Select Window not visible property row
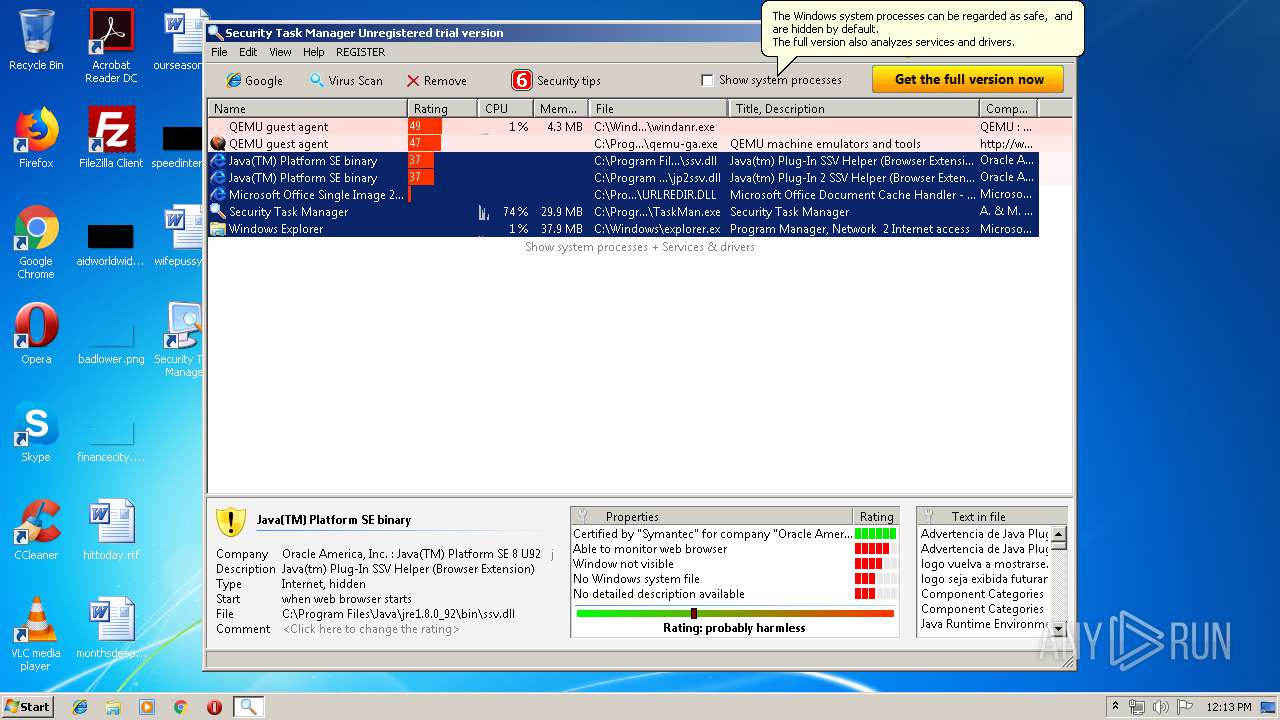This screenshot has height=720, width=1280. pyautogui.click(x=734, y=564)
